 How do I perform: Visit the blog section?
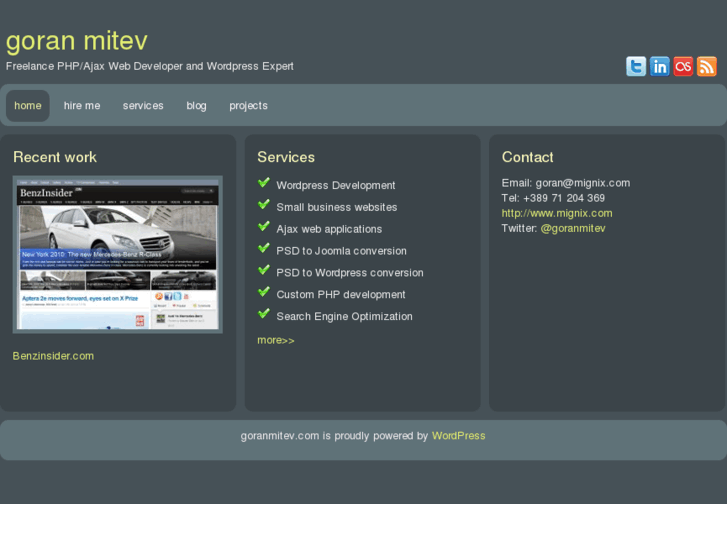pyautogui.click(x=197, y=106)
